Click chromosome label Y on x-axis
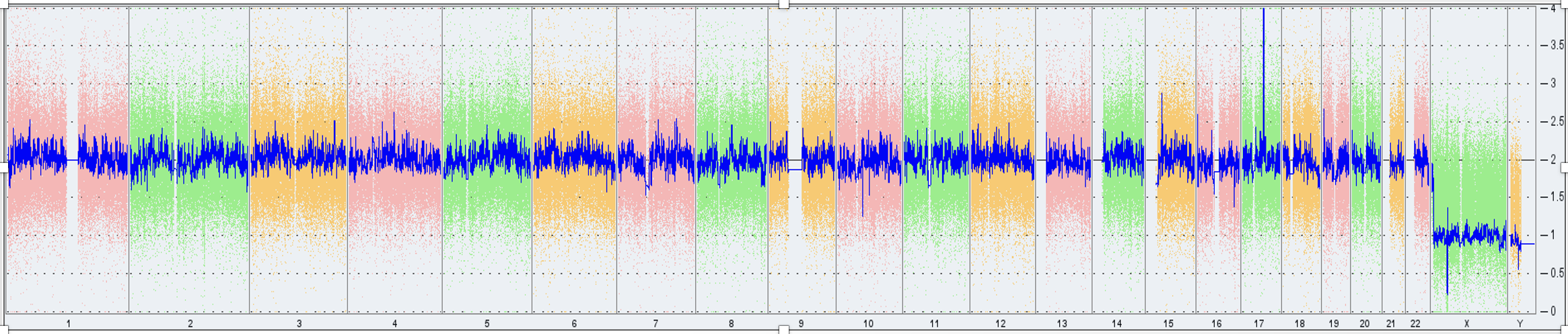This screenshot has height=334, width=1568. tap(1520, 324)
